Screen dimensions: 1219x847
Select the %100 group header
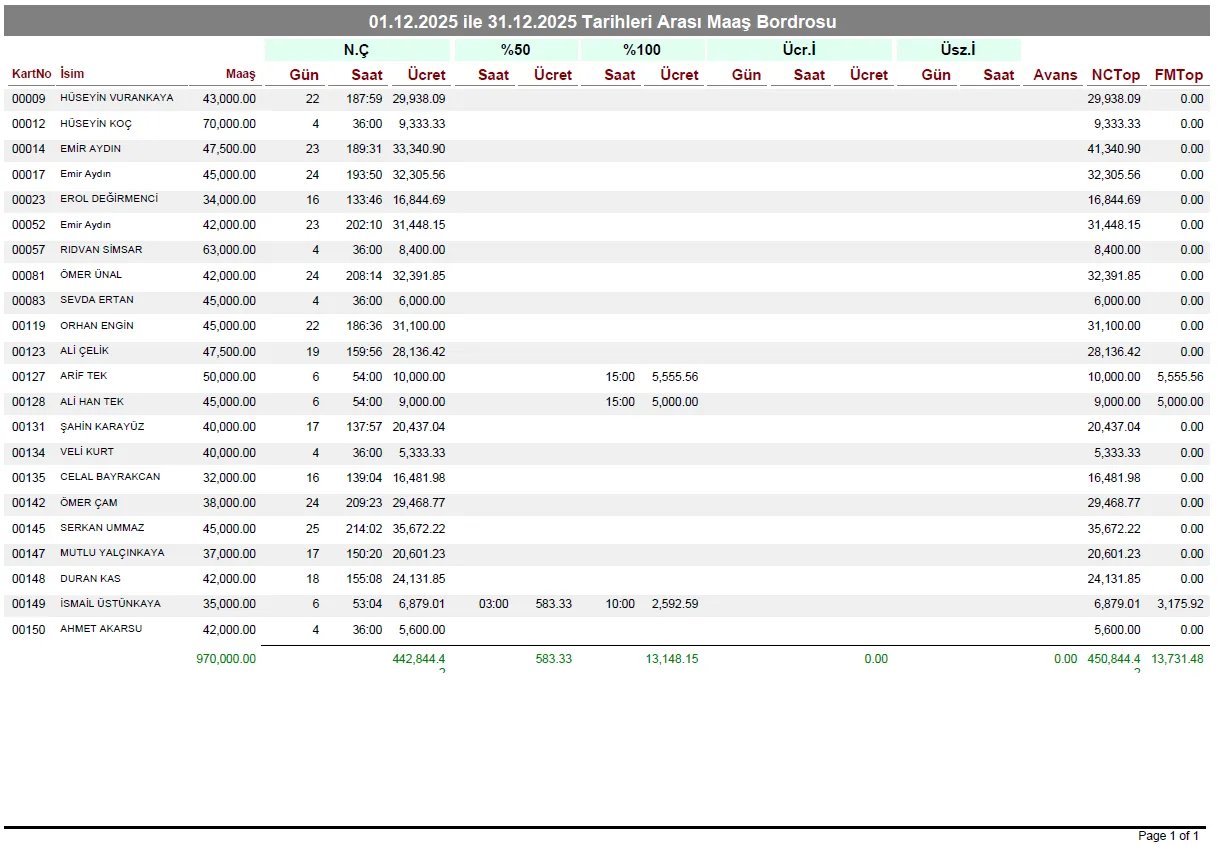pos(641,50)
